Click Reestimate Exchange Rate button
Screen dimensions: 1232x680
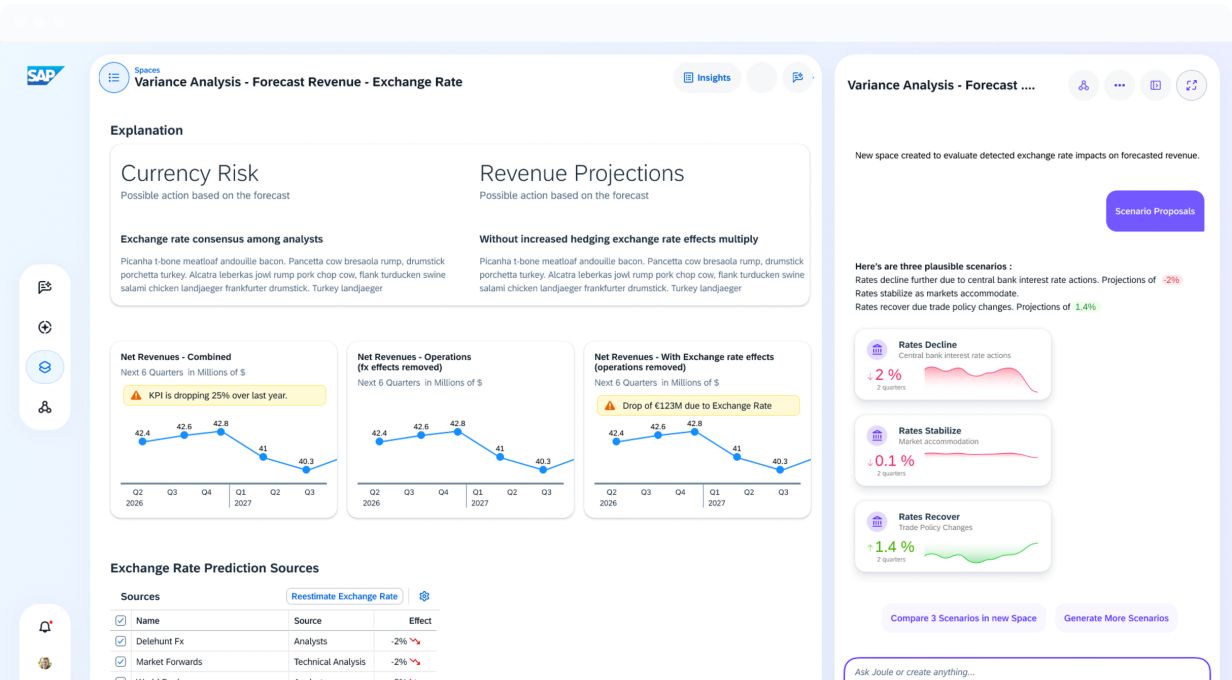[x=345, y=596]
